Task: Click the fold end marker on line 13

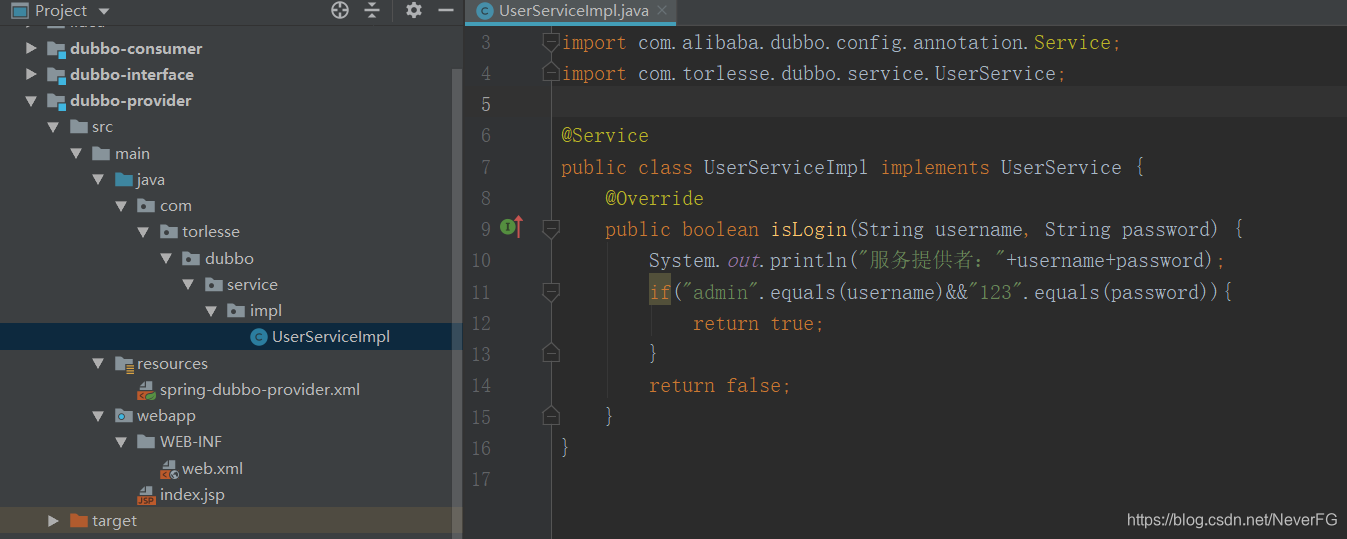Action: coord(550,353)
